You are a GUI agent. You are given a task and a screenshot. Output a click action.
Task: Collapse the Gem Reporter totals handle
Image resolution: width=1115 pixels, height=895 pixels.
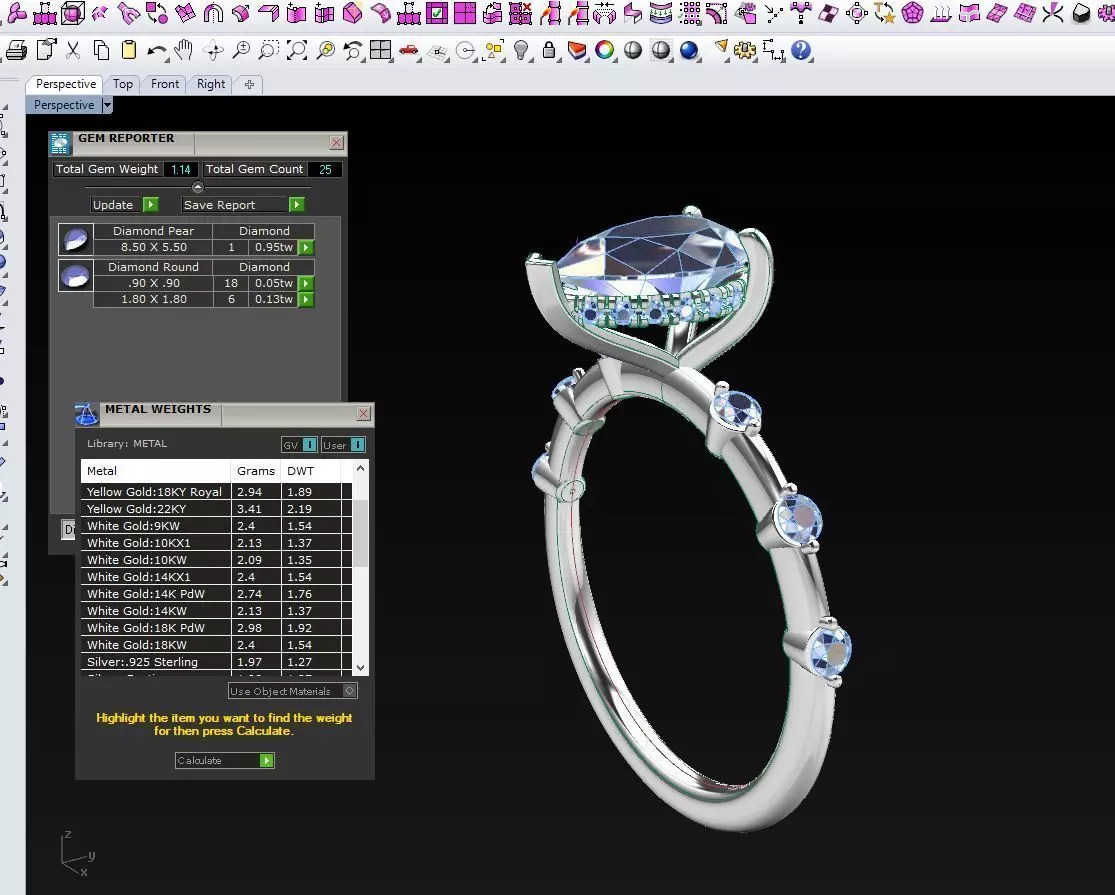pyautogui.click(x=198, y=187)
